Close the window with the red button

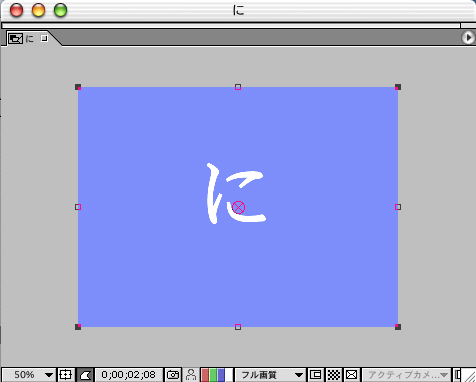(16, 10)
